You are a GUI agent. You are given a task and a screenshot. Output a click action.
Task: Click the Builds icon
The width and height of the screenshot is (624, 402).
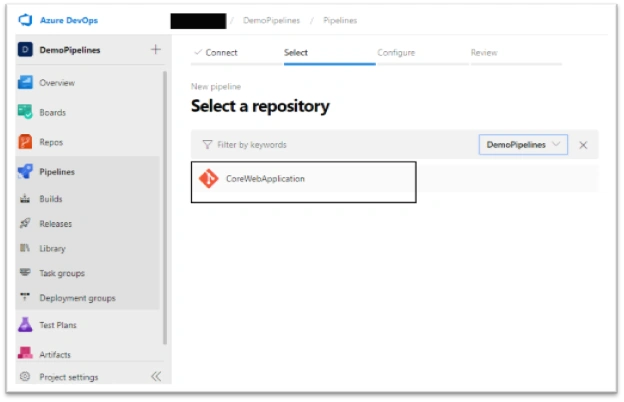pos(25,199)
